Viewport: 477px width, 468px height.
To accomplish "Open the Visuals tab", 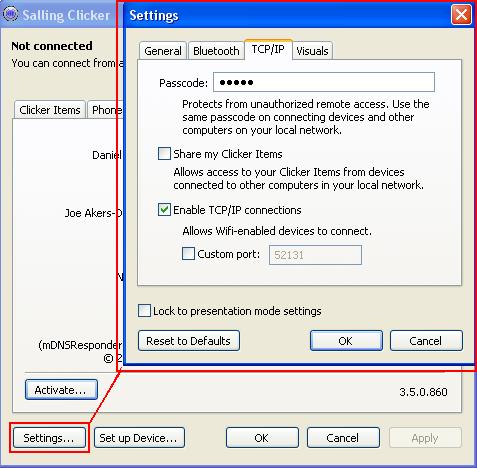I will 312,51.
